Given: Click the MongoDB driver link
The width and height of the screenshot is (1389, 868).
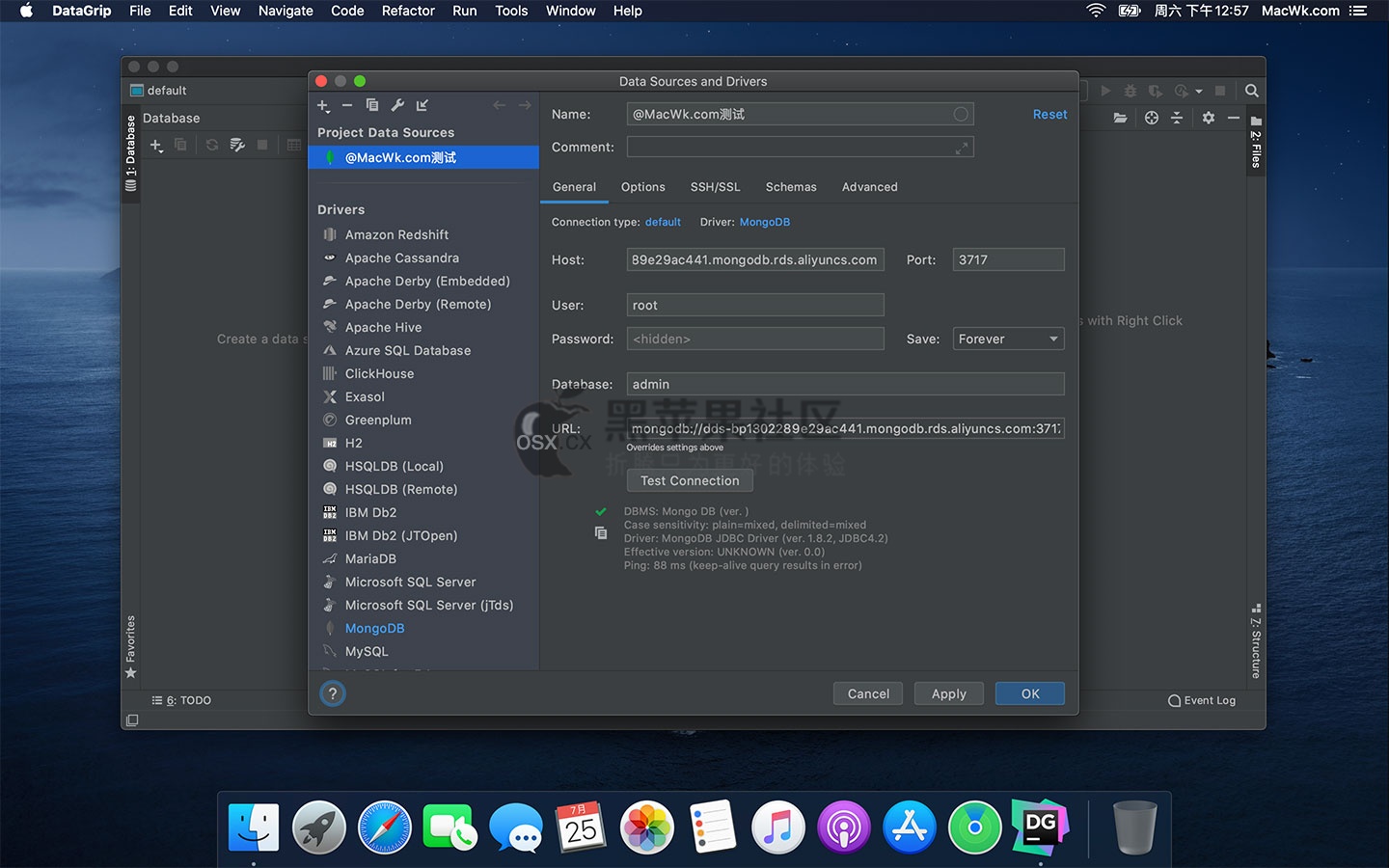Looking at the screenshot, I should (x=765, y=222).
